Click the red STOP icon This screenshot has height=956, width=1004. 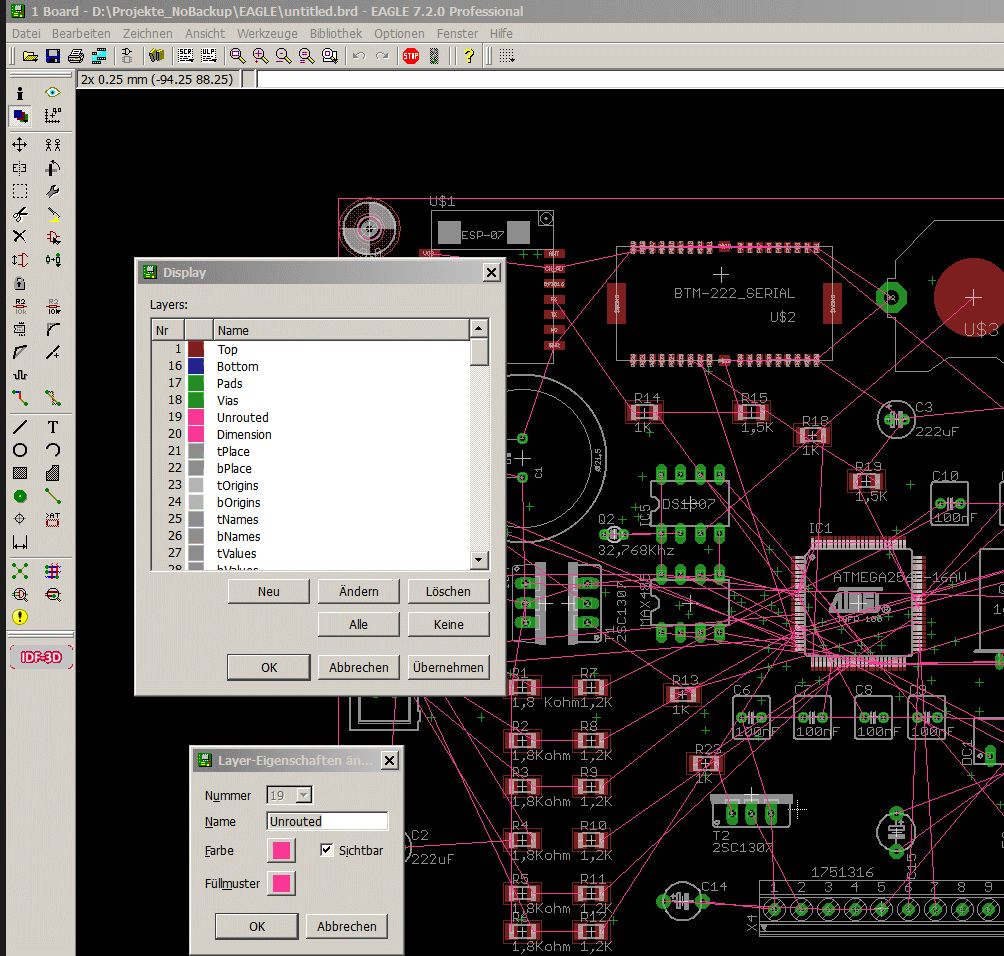(410, 56)
